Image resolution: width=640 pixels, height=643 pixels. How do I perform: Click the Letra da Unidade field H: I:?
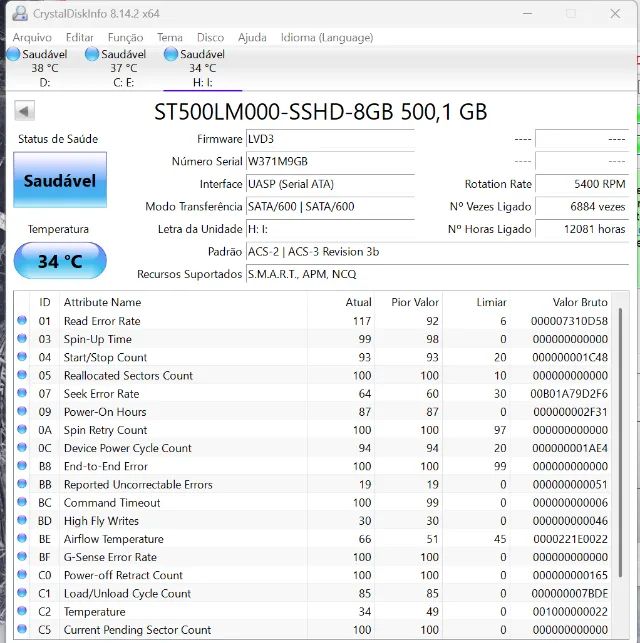coord(330,229)
